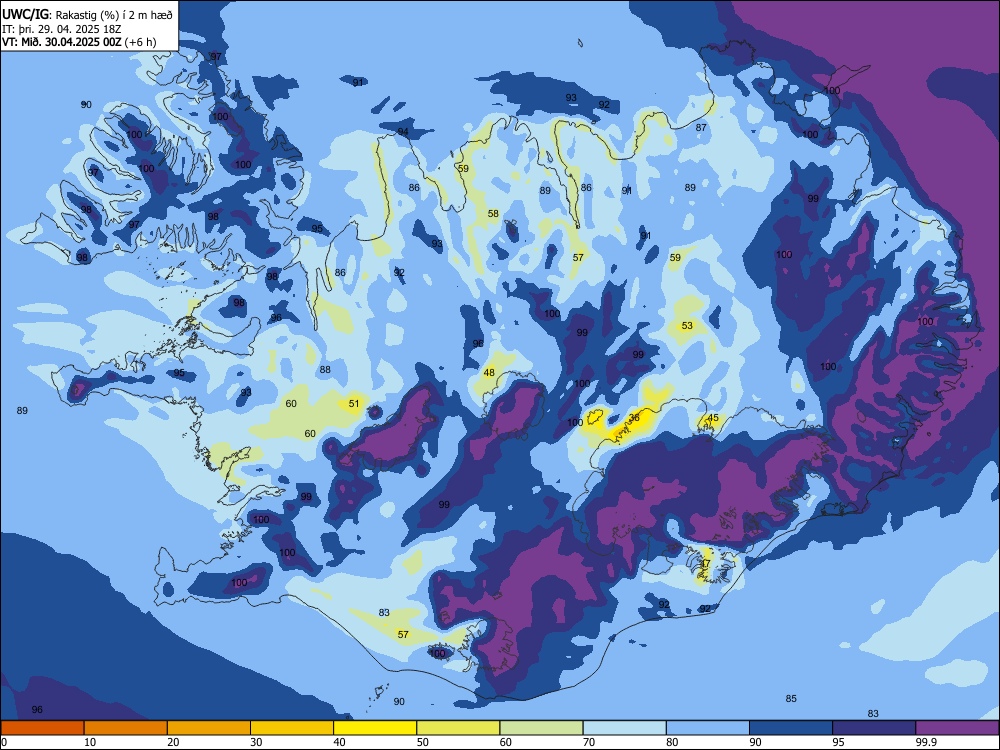
Task: Click the legend tick label 70
Action: tap(589, 742)
